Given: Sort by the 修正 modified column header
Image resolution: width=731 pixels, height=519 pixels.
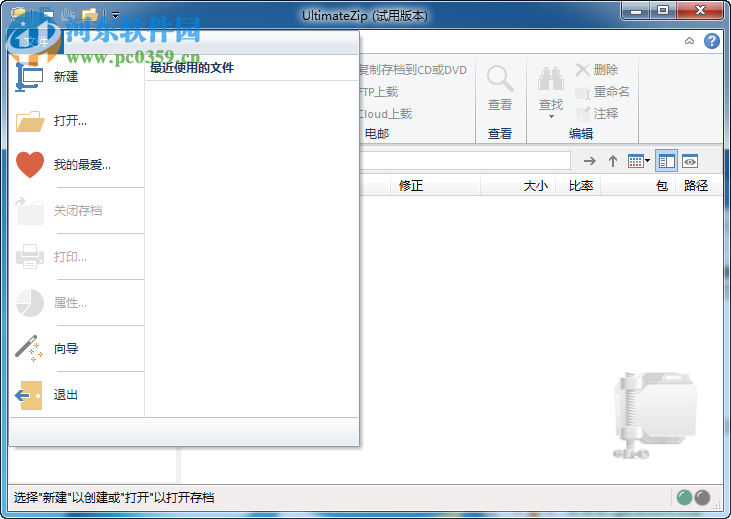Looking at the screenshot, I should tap(435, 186).
